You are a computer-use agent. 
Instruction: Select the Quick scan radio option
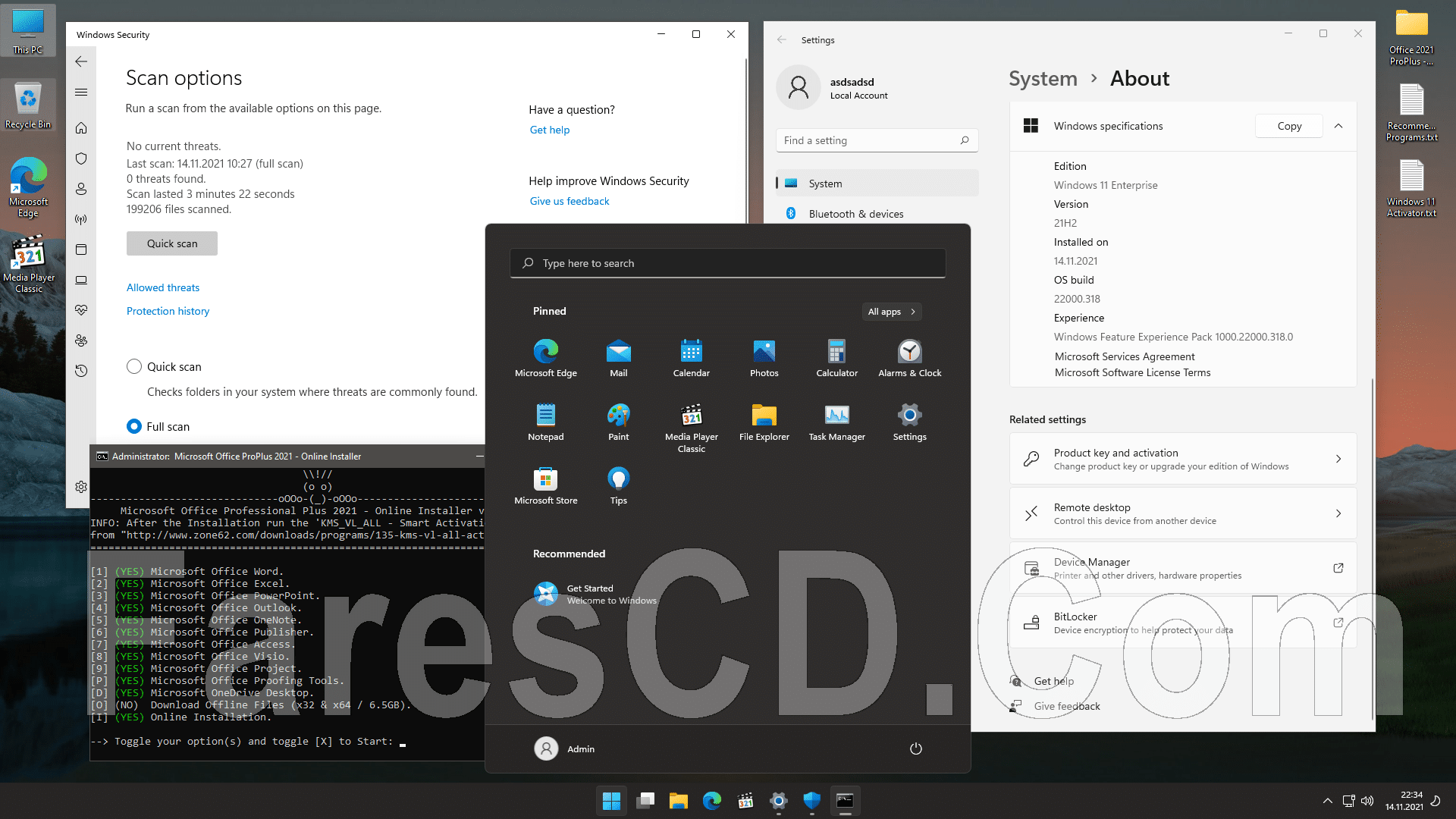(x=134, y=366)
